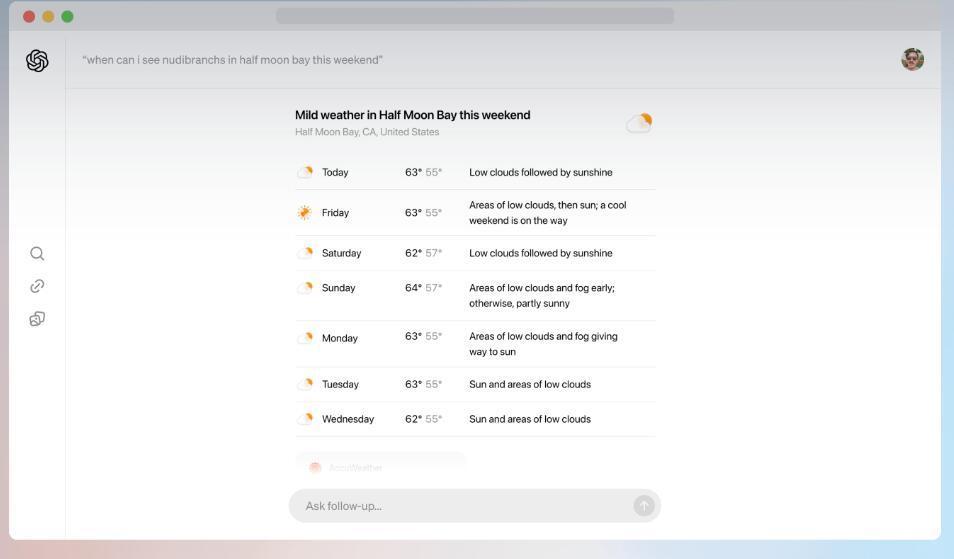954x559 pixels.
Task: Type in the Ask follow-up field
Action: [x=460, y=506]
